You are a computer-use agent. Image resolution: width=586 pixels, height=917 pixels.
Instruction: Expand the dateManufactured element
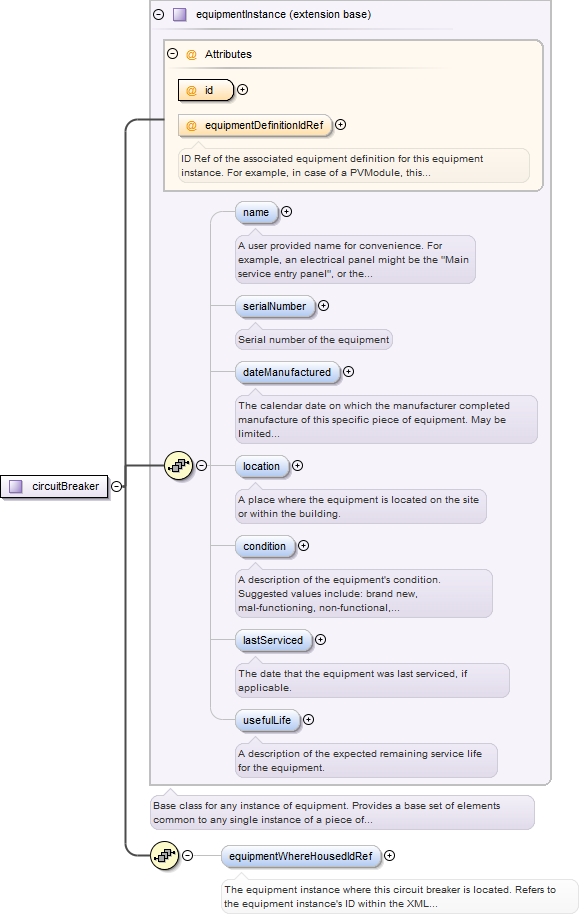[x=349, y=371]
